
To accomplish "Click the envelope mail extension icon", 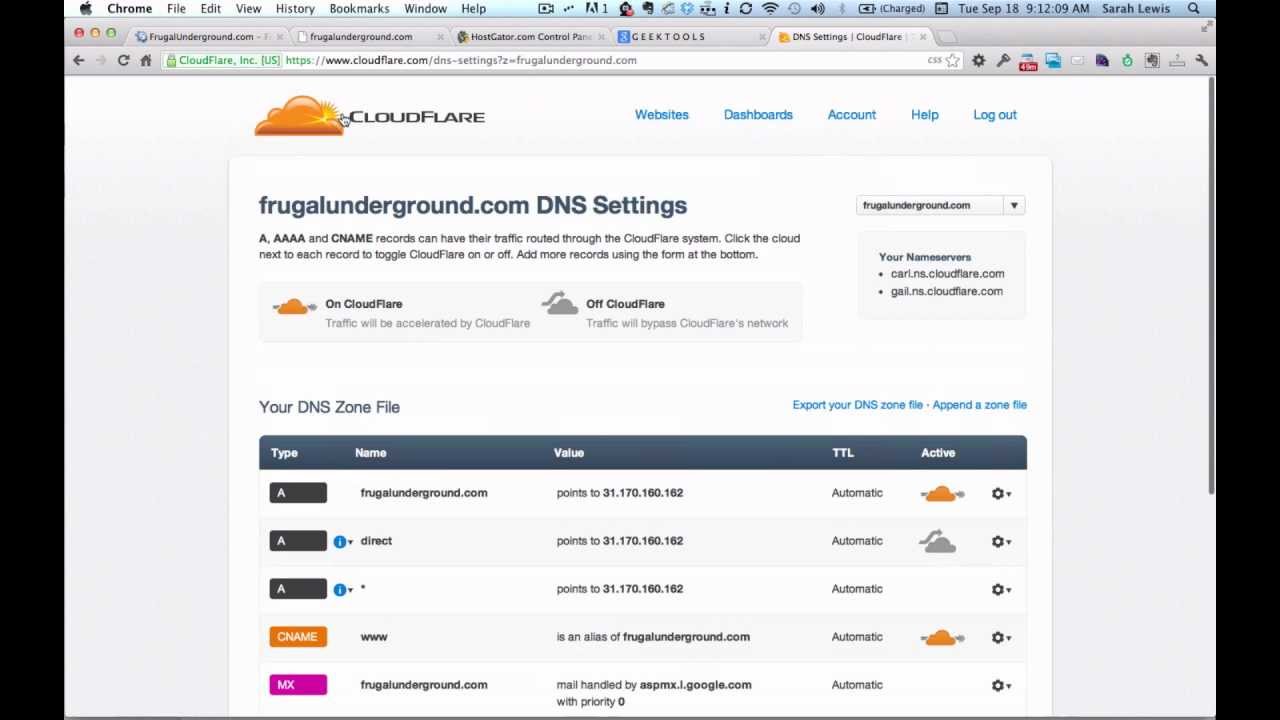I will coord(1077,61).
